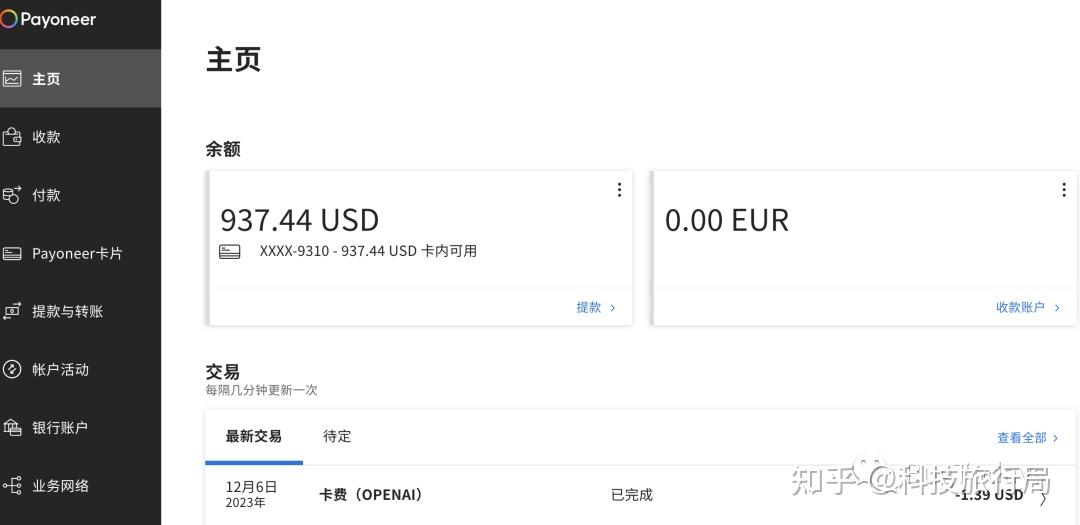Open 查看全部 to view all transactions

point(1027,437)
